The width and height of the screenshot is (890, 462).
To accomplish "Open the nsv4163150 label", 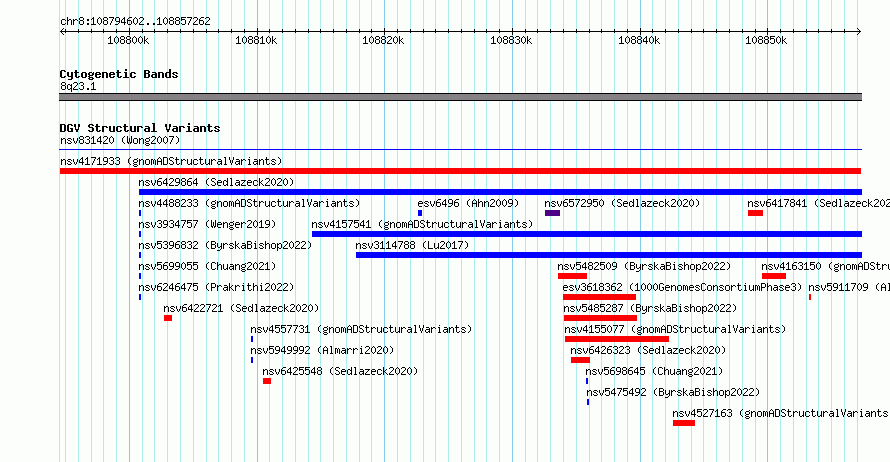I will pyautogui.click(x=825, y=266).
